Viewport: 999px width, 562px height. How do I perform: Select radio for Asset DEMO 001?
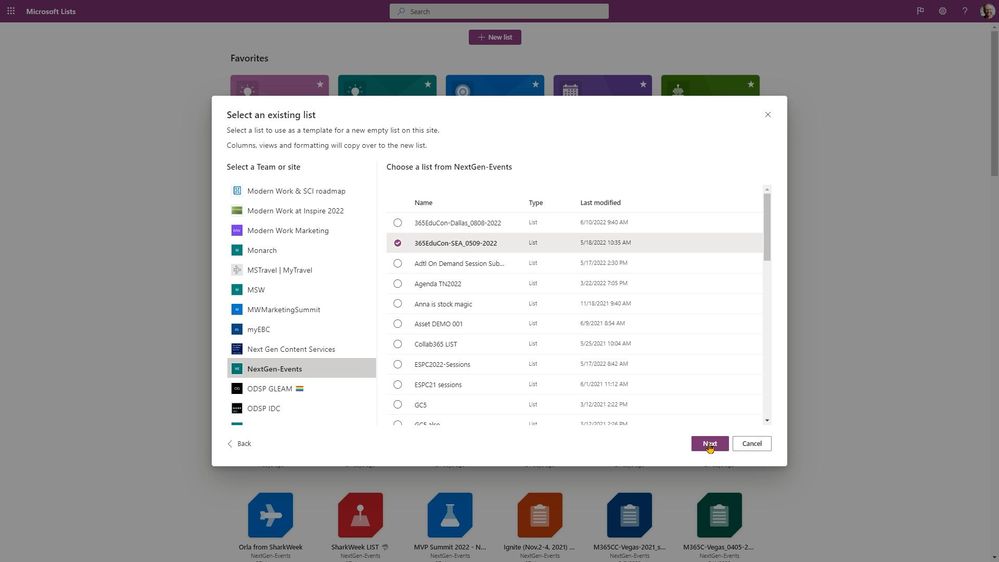tap(398, 324)
